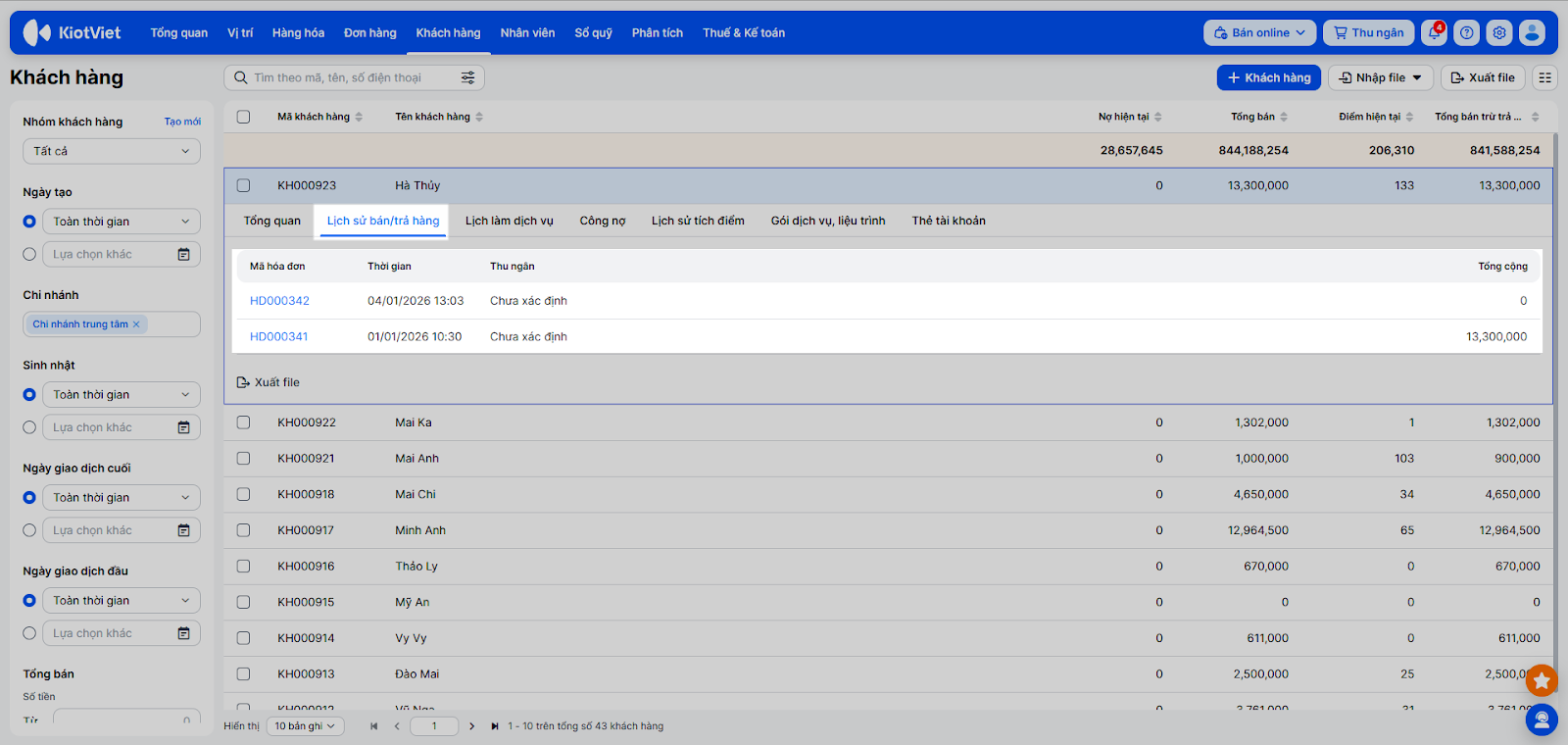Open calendar for Ngày giao dịch đầu

[183, 633]
